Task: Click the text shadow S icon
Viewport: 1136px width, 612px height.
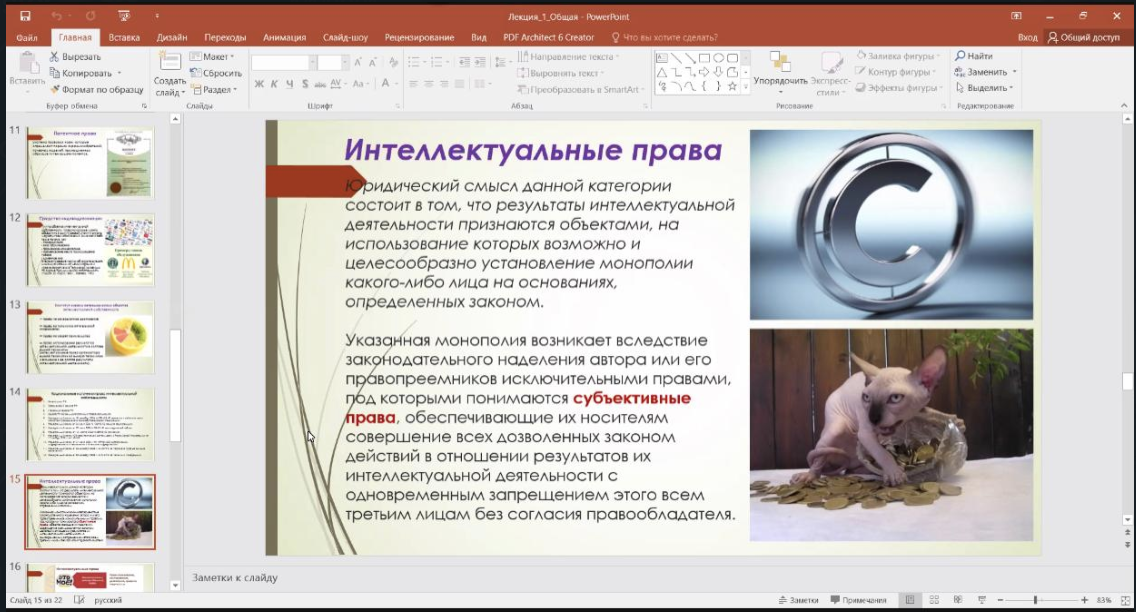Action: pos(305,84)
